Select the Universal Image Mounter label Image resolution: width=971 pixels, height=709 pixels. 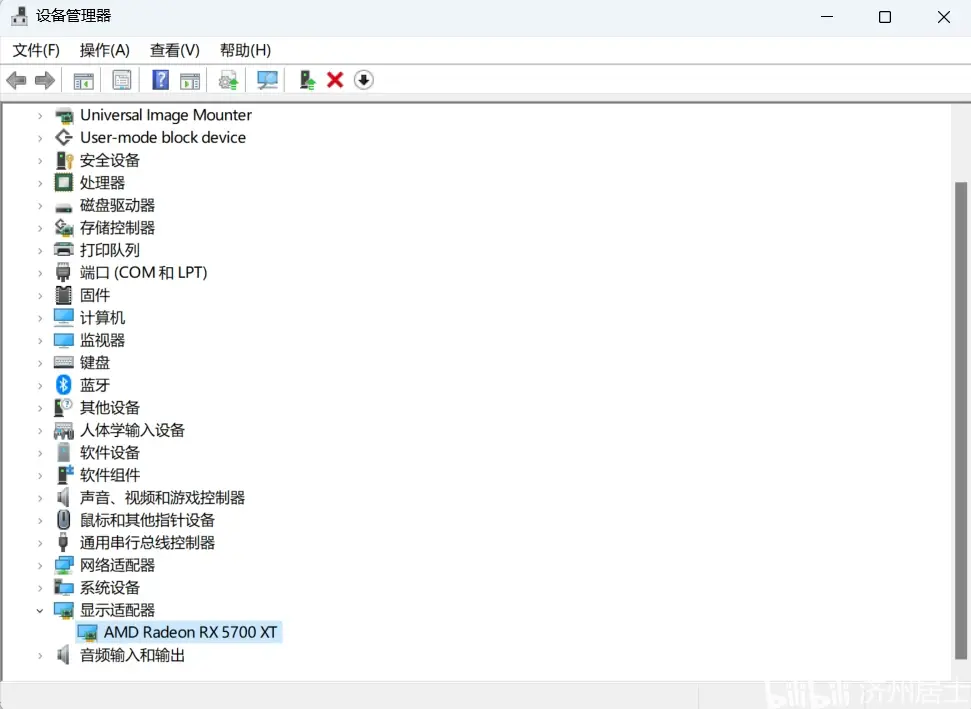click(166, 115)
